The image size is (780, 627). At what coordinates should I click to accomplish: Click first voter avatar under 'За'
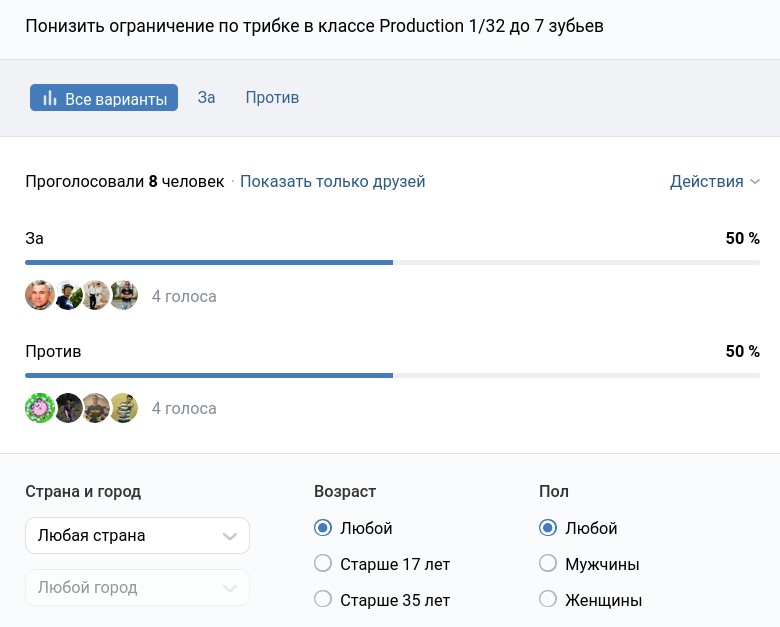coord(39,295)
